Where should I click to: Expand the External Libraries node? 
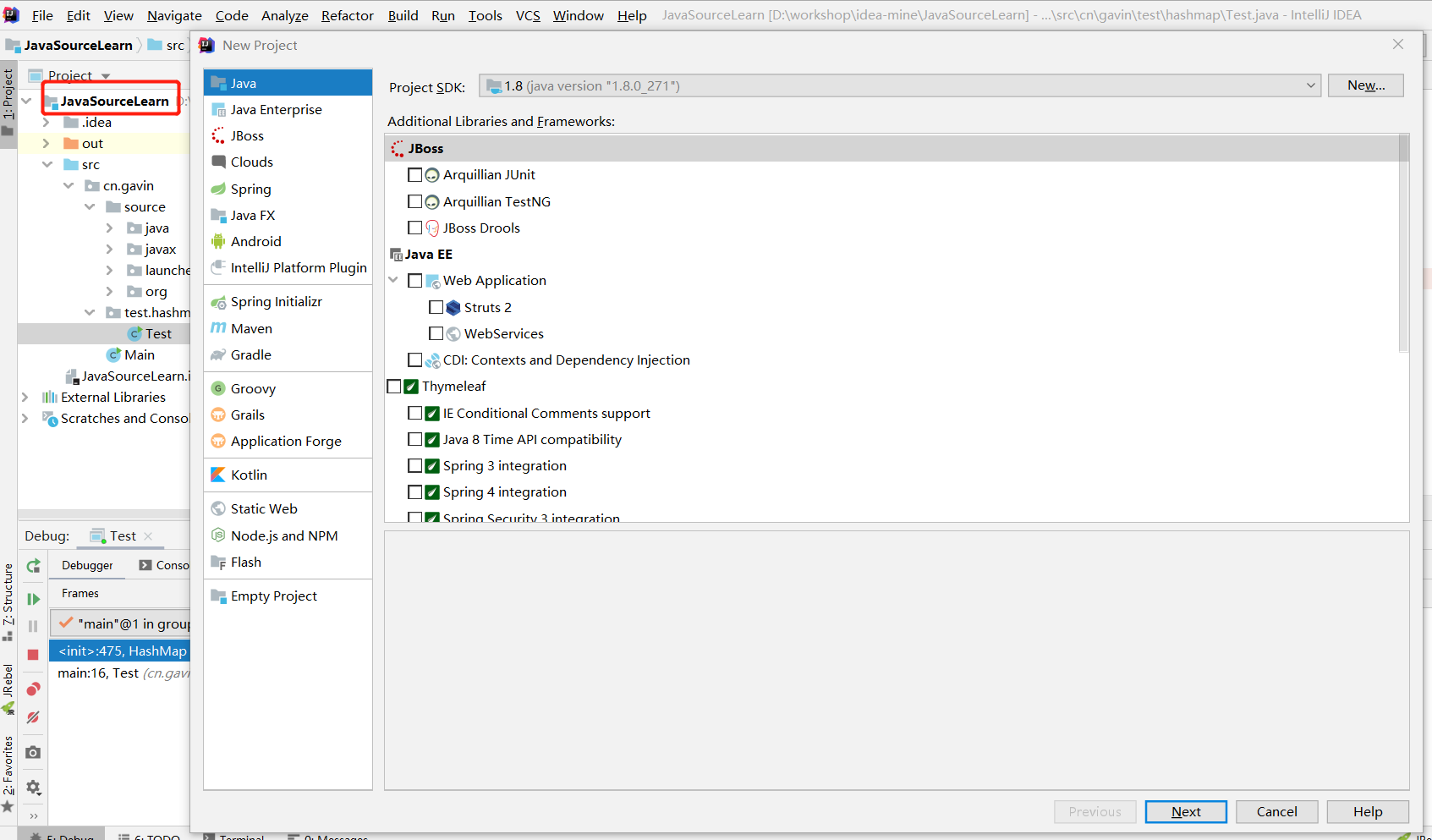tap(25, 397)
